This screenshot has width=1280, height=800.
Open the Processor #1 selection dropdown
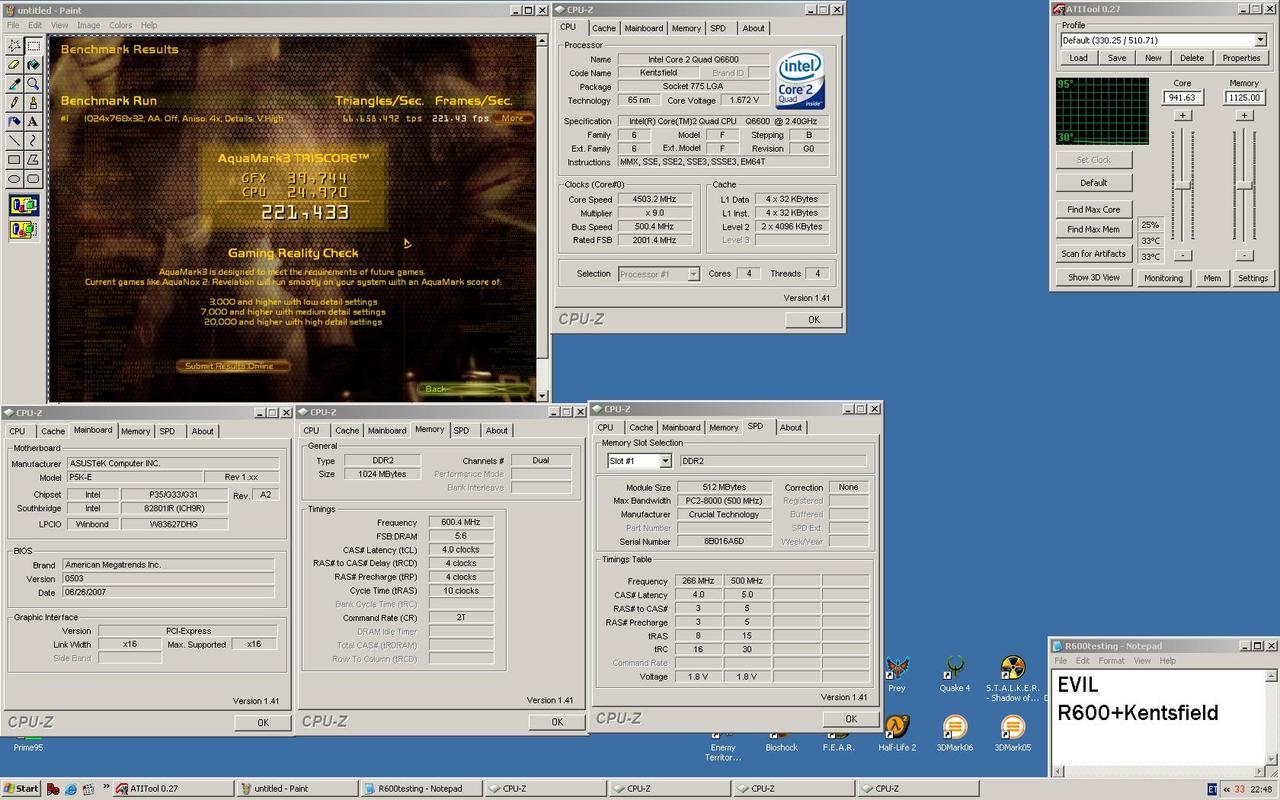(x=692, y=274)
